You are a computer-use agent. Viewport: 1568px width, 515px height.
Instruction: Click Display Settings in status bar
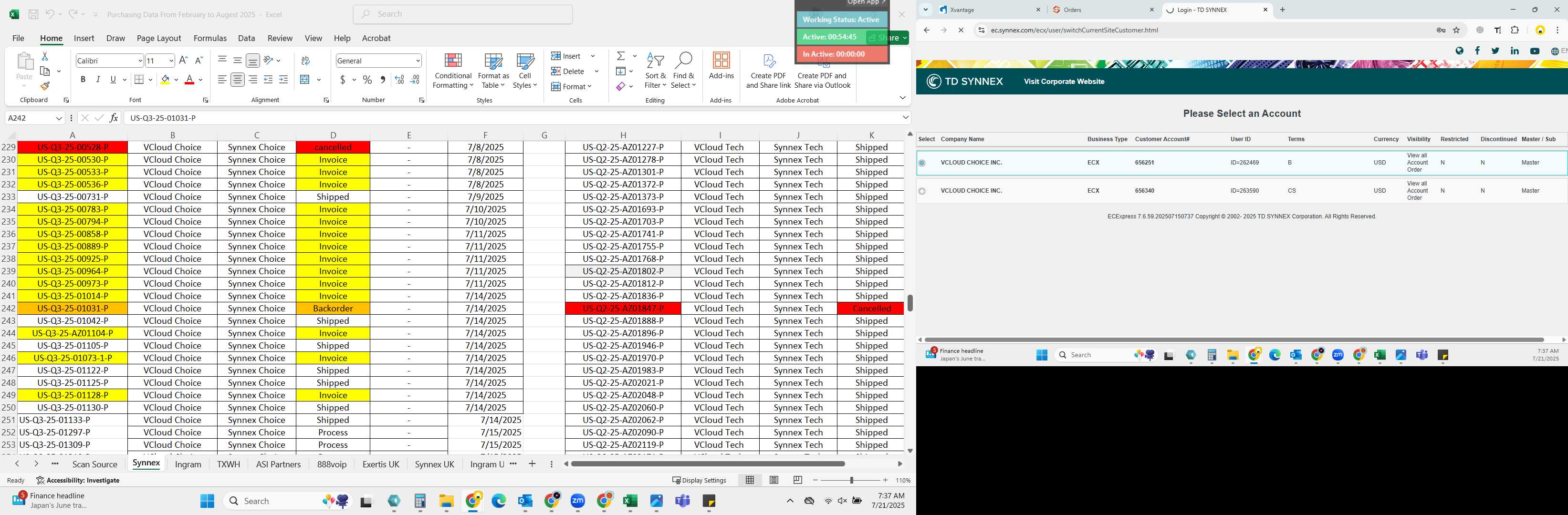point(700,480)
